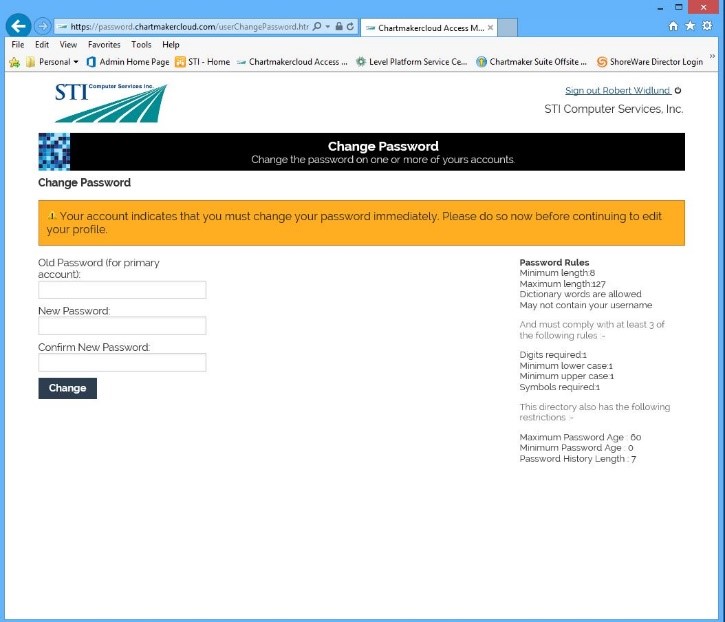
Task: Click the Change button
Action: coord(67,388)
